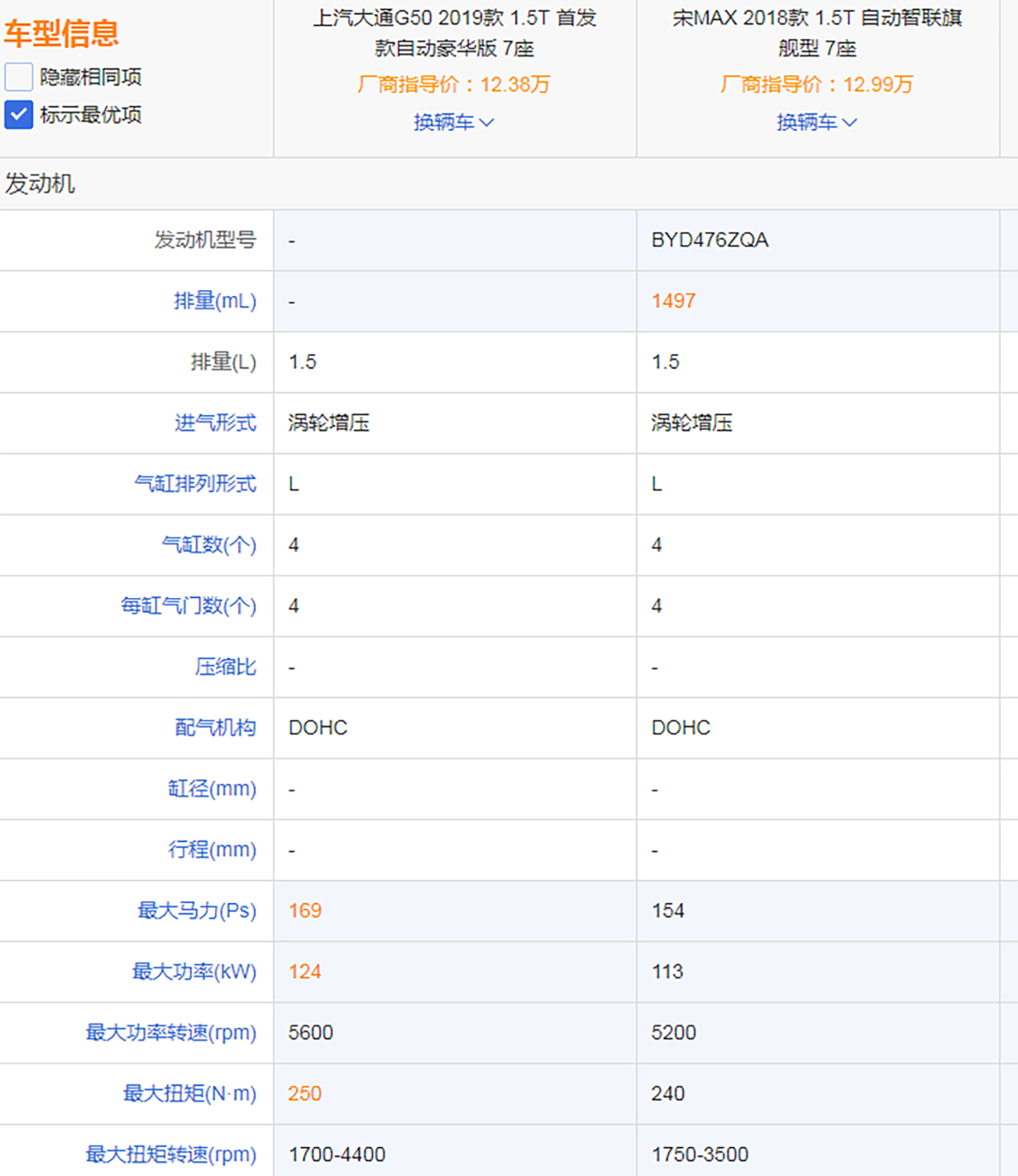Click the 最大扭矩转速(rpm) parameter link

(171, 1154)
